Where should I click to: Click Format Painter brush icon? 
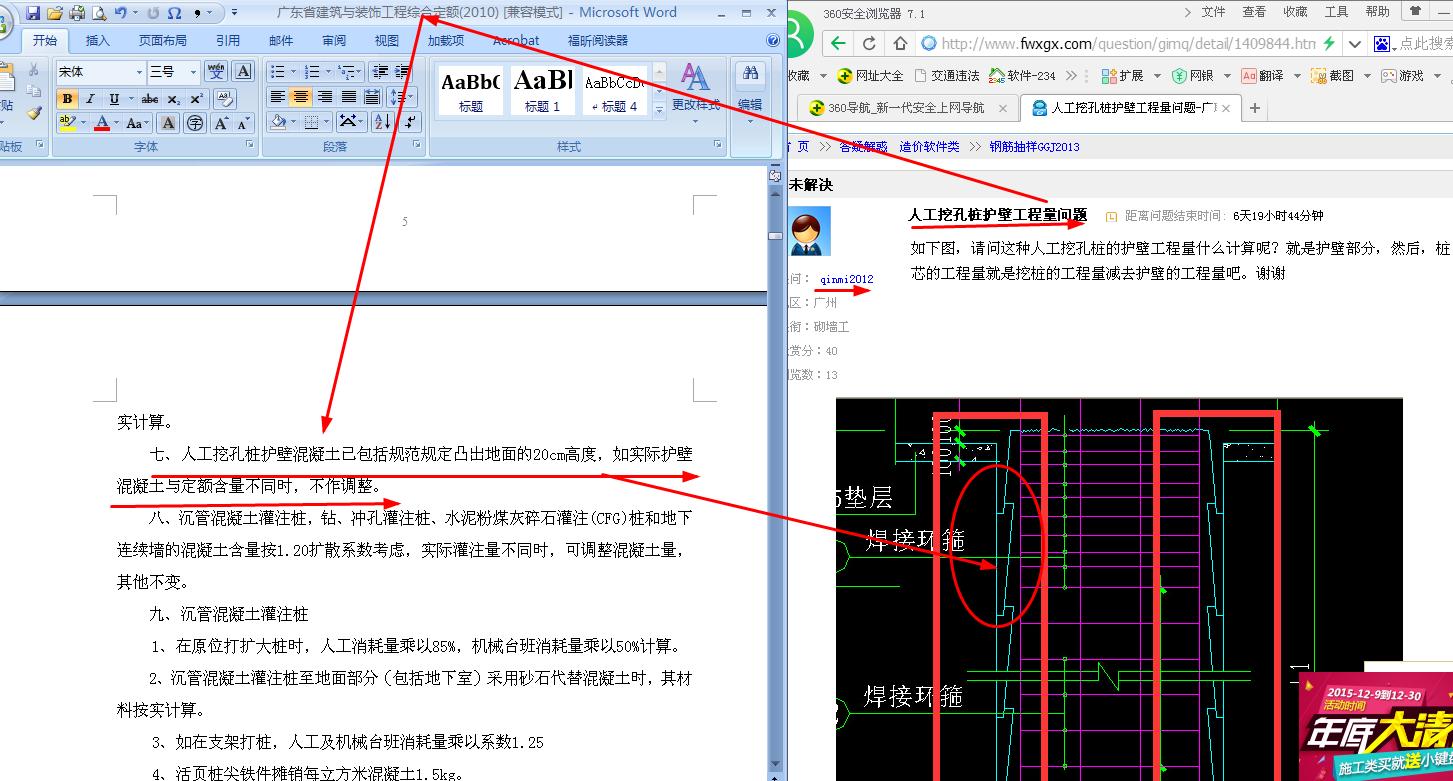[x=33, y=113]
